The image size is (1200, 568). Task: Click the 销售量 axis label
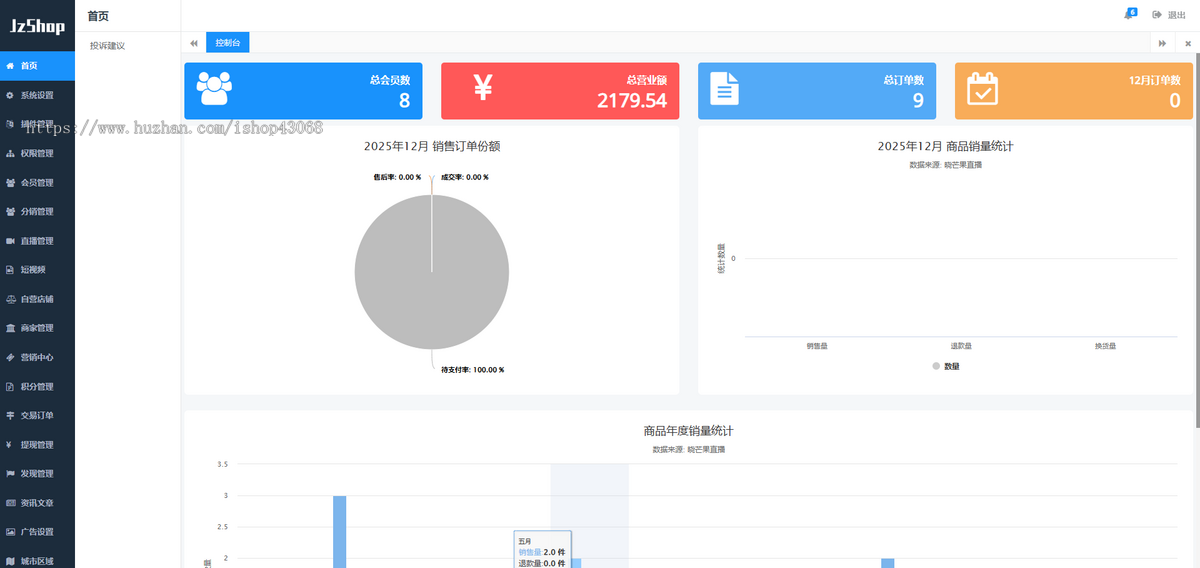817,346
